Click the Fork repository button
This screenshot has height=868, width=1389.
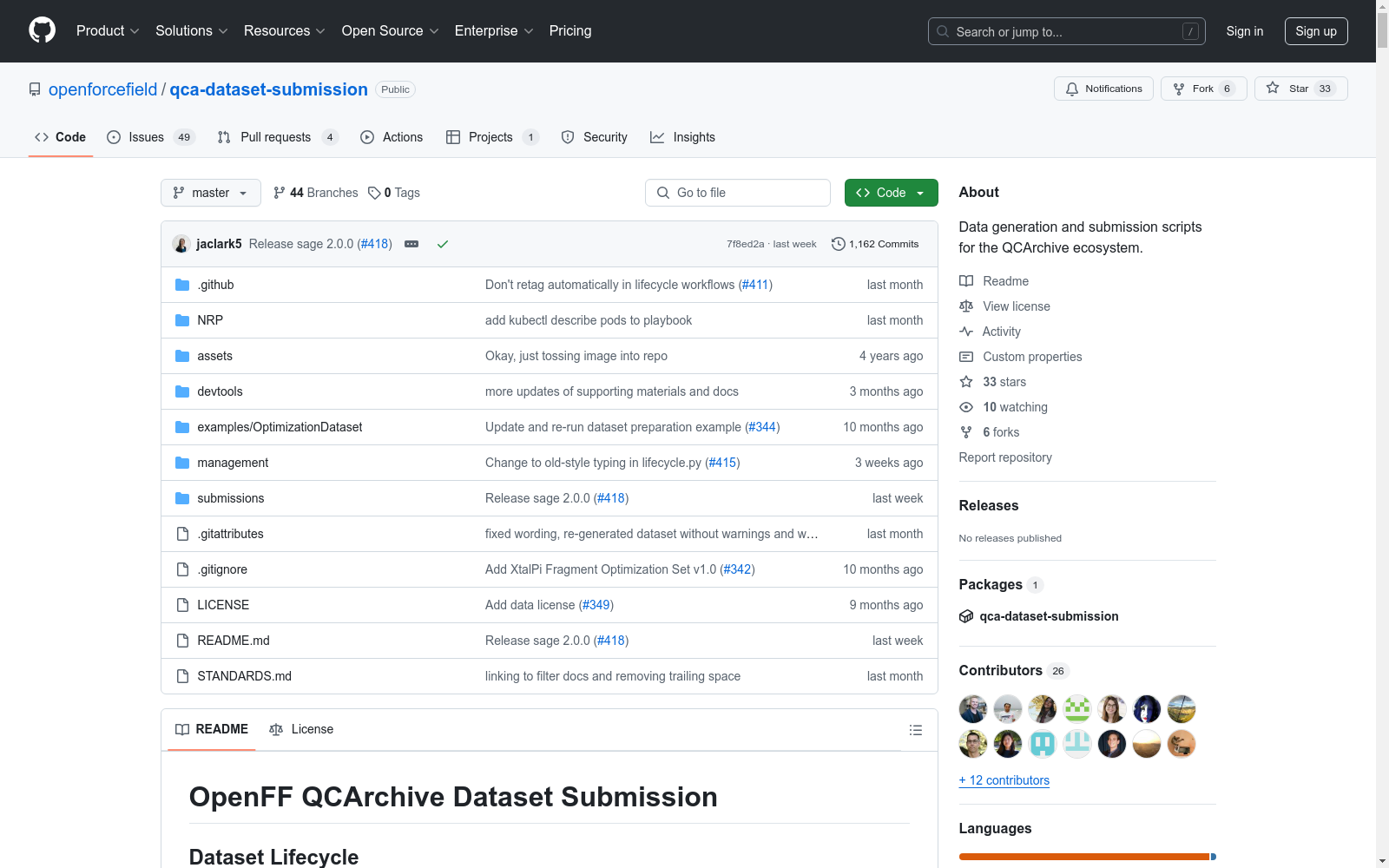tap(1203, 89)
